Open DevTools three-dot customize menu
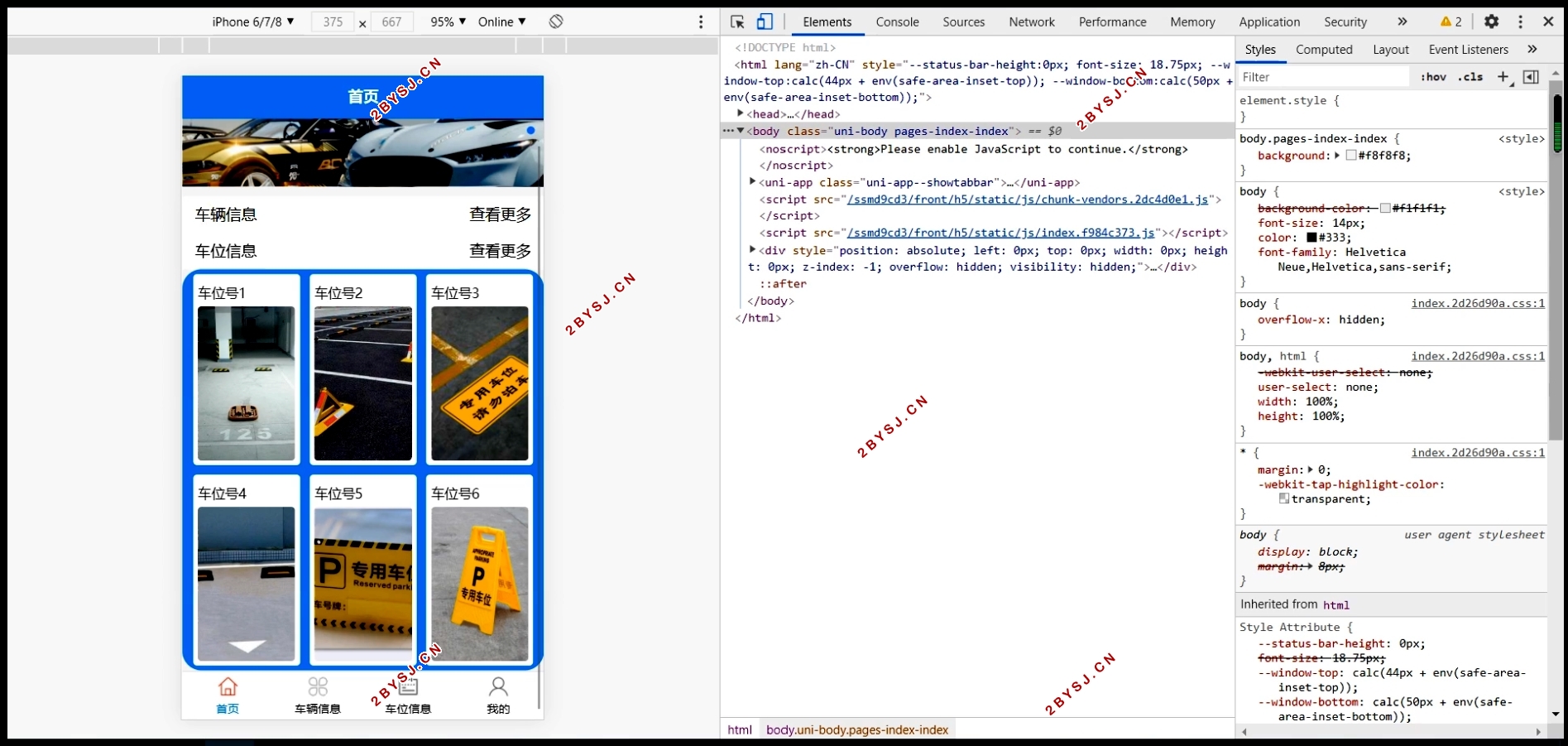 pyautogui.click(x=1520, y=22)
